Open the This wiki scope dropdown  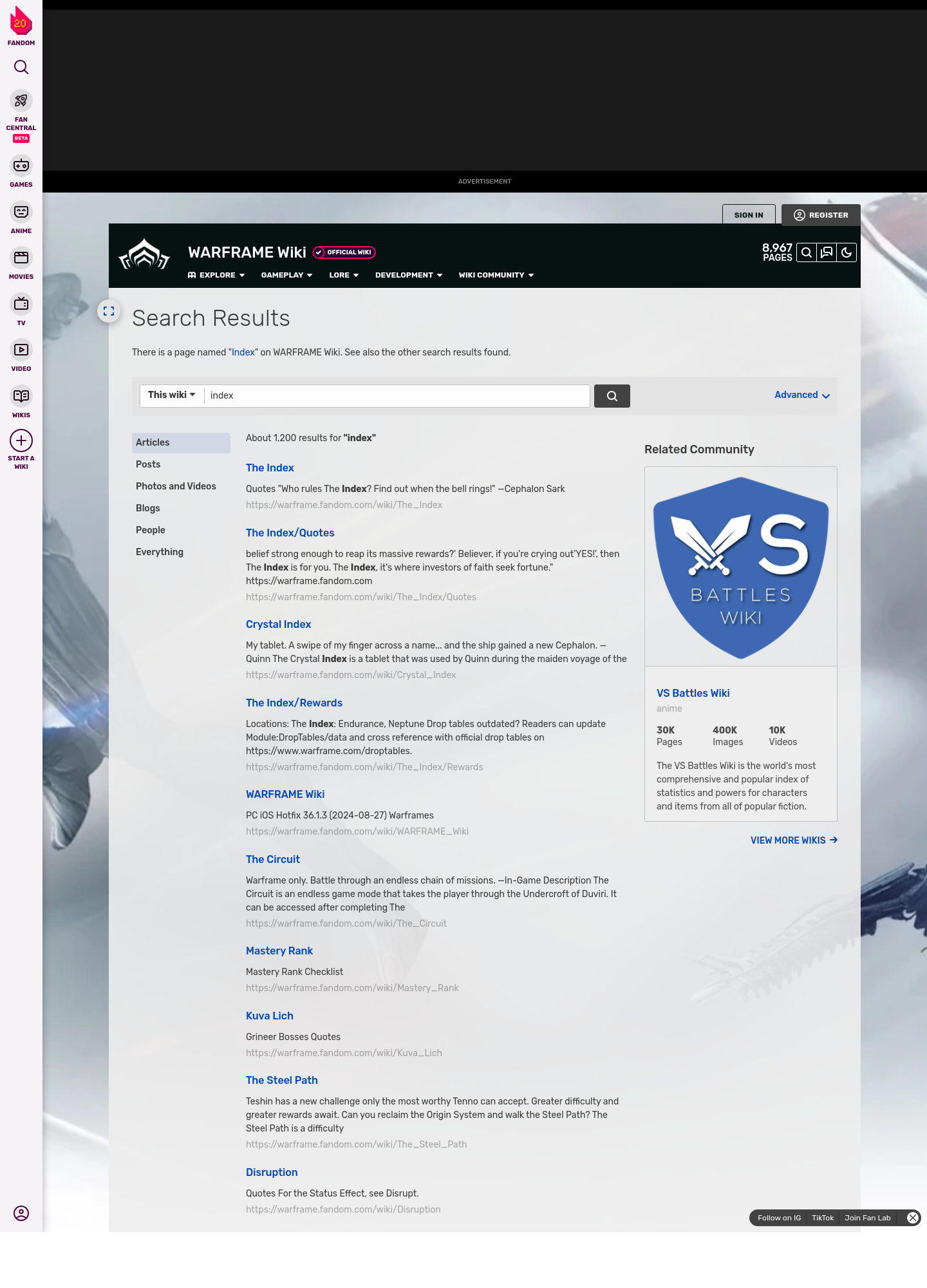point(172,395)
